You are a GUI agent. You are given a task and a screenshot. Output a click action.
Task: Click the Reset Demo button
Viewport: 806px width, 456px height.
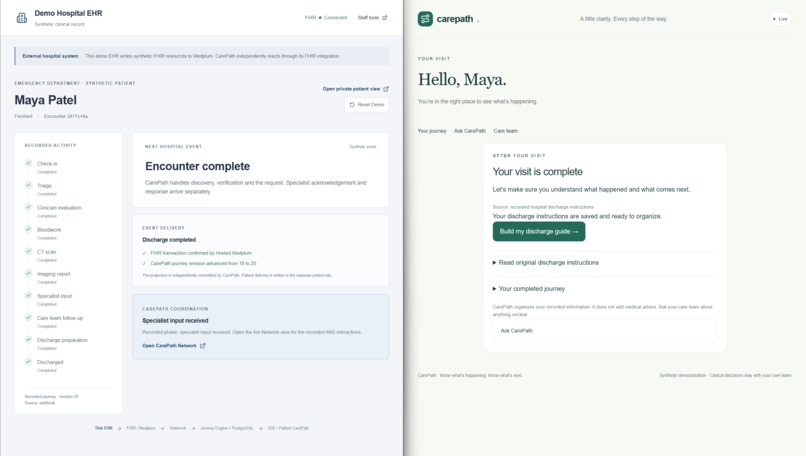point(367,104)
